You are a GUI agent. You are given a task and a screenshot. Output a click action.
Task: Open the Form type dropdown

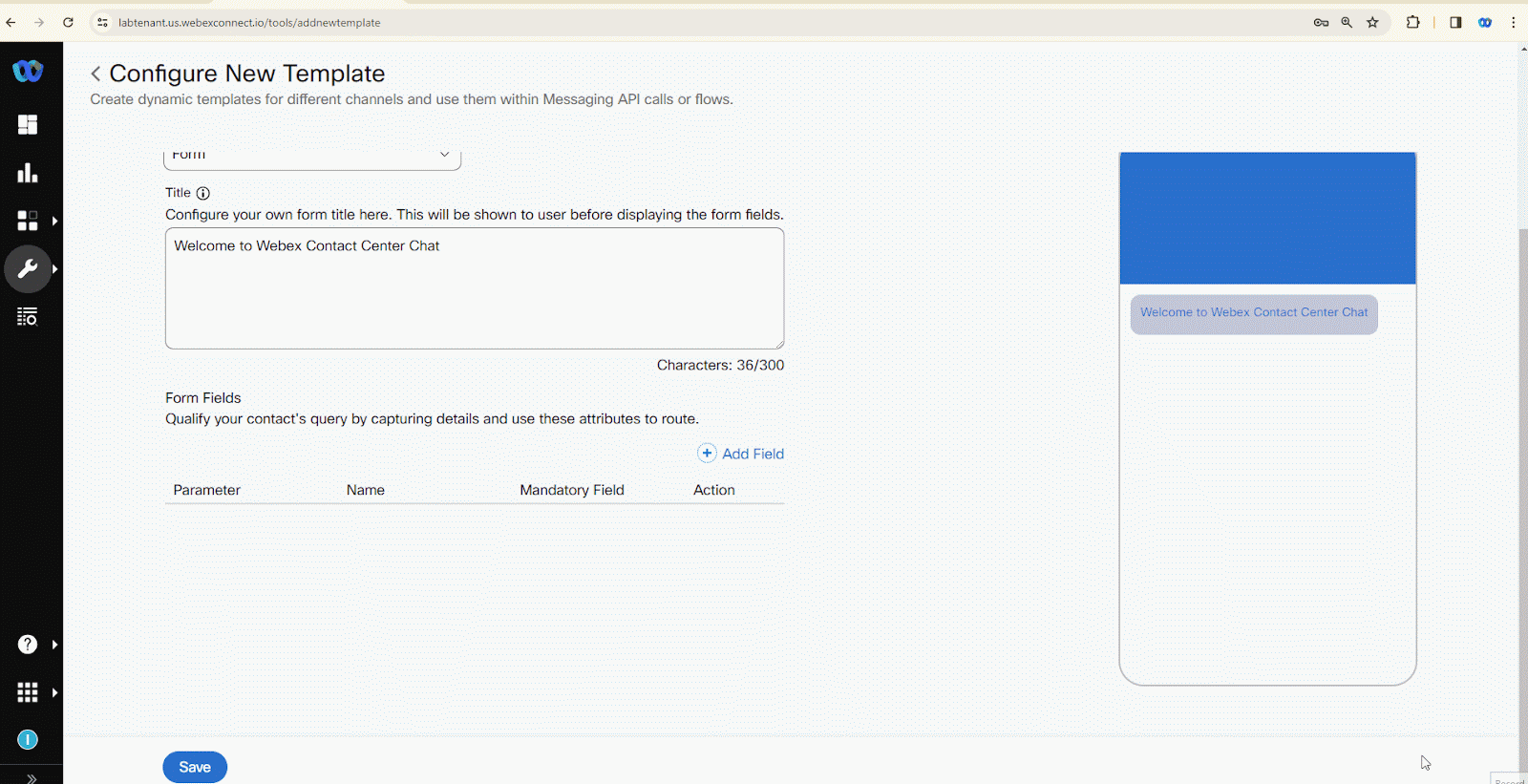pyautogui.click(x=312, y=159)
